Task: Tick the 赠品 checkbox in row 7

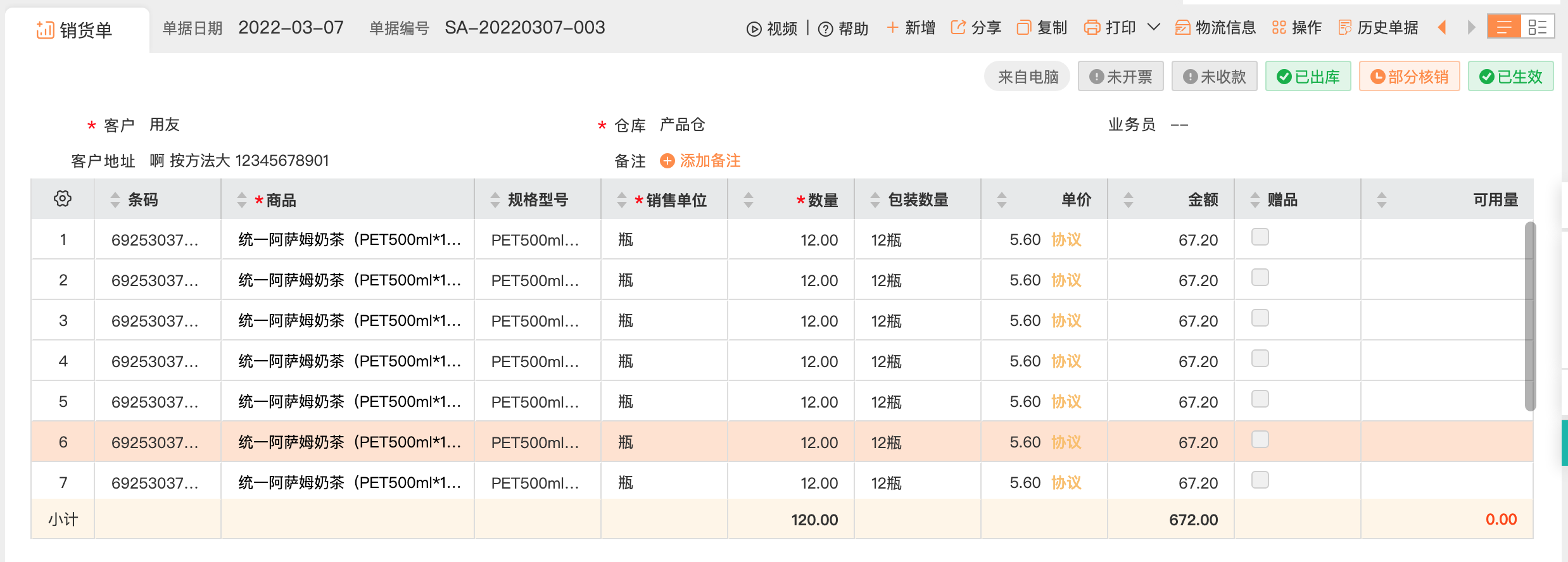Action: pos(1260,480)
